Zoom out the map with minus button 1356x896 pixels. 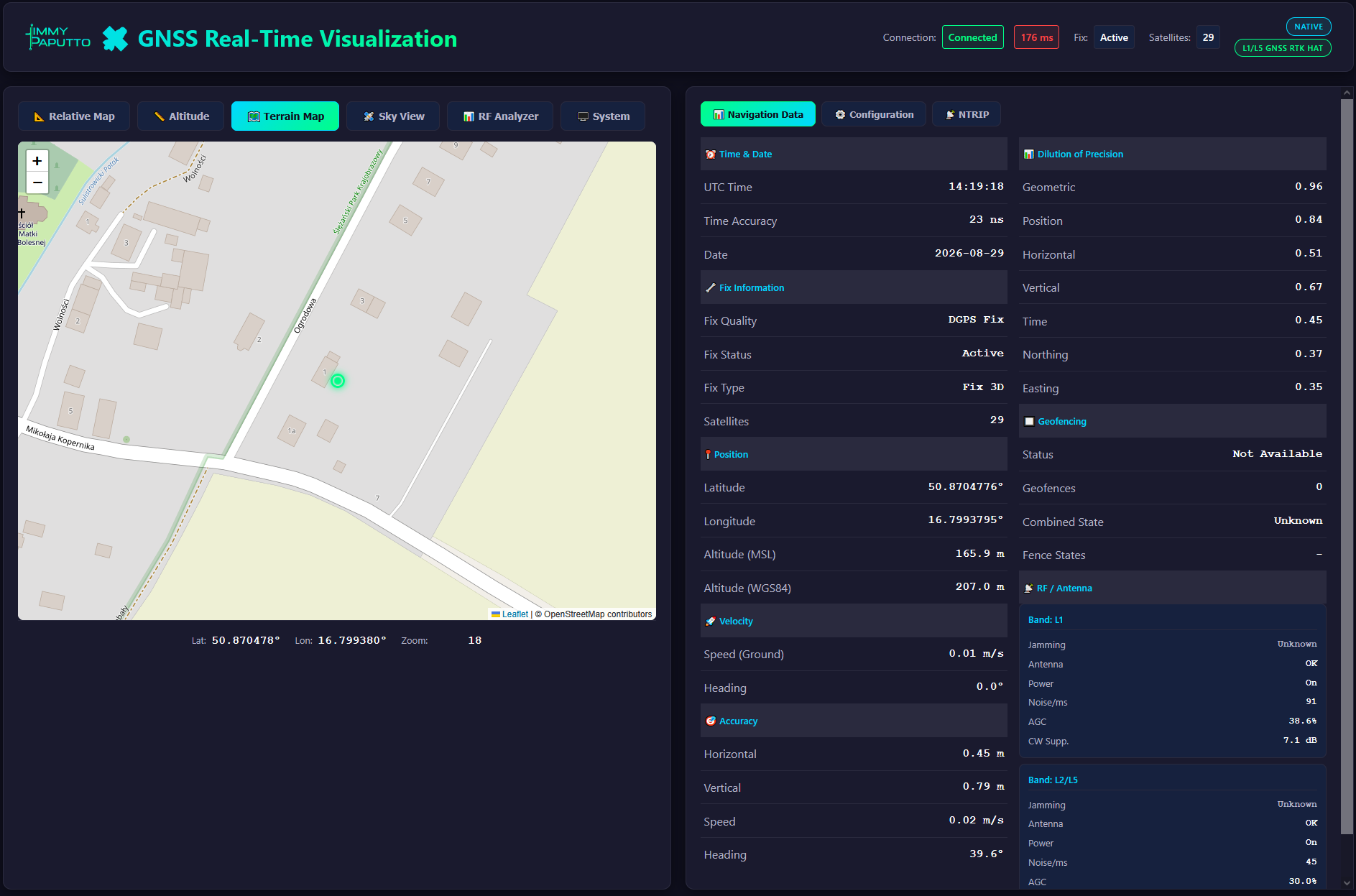pyautogui.click(x=37, y=183)
